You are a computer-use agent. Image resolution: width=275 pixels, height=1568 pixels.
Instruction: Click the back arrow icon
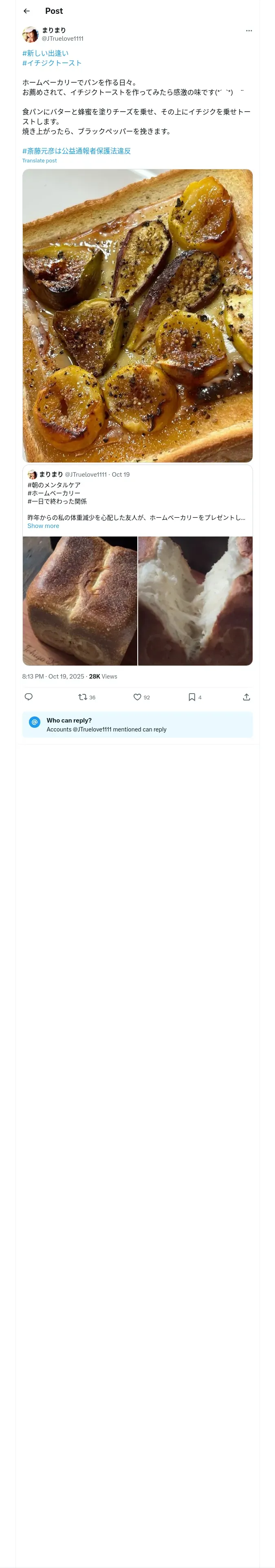[26, 11]
